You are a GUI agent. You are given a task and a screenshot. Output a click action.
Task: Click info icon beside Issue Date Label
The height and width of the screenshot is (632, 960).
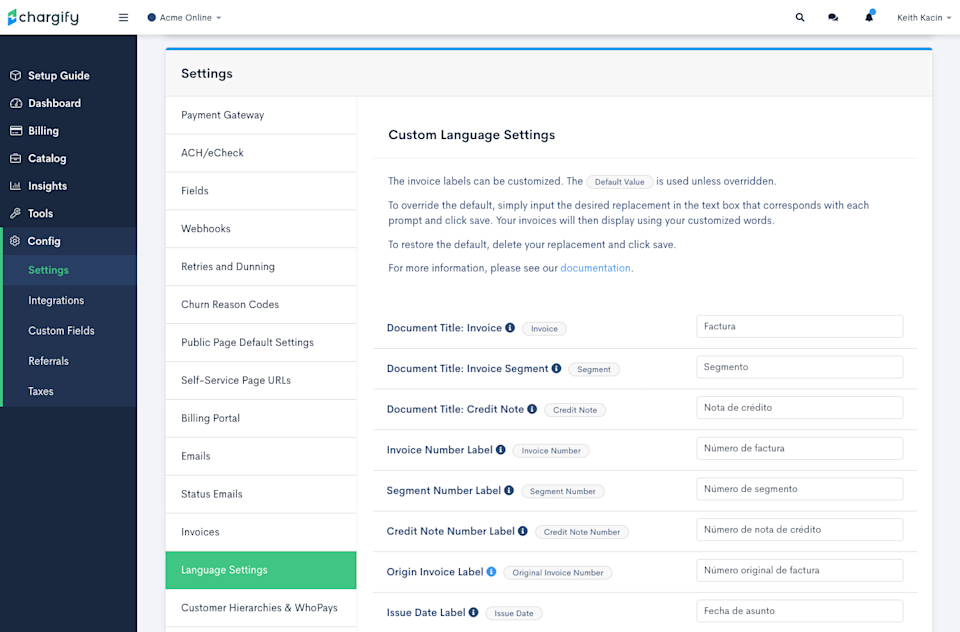click(x=473, y=612)
